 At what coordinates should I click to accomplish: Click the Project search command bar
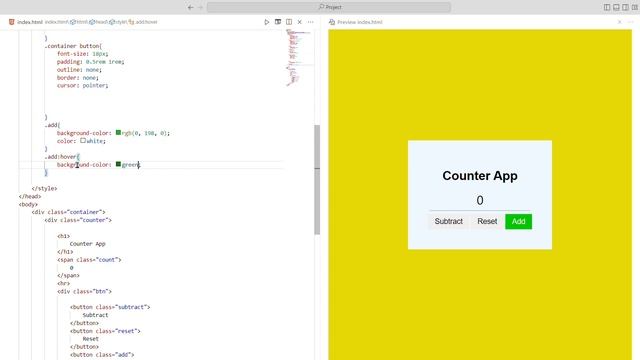pos(329,7)
